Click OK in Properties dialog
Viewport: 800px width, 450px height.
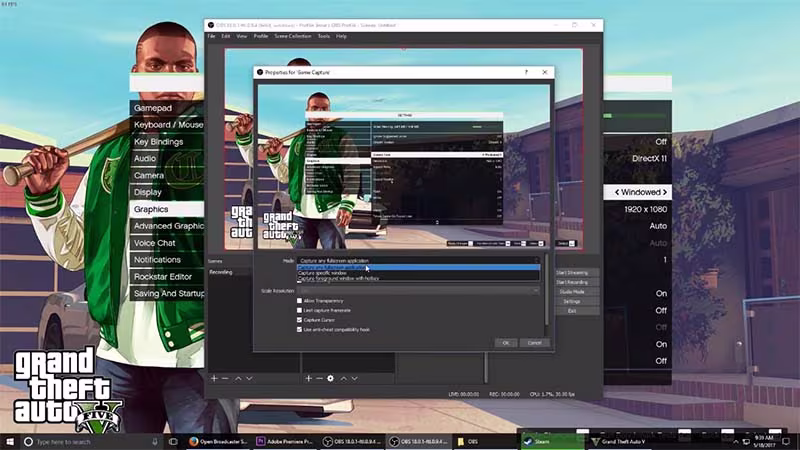pyautogui.click(x=506, y=343)
